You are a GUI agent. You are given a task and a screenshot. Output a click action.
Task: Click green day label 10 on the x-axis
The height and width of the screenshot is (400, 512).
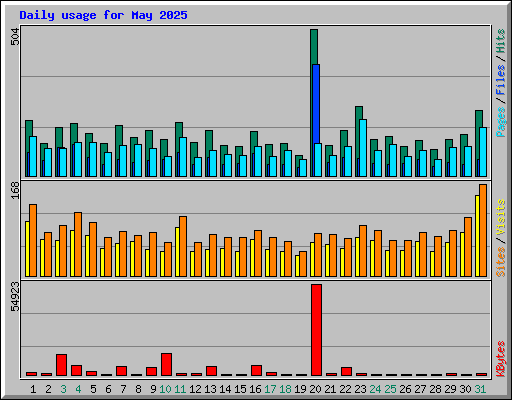pyautogui.click(x=165, y=389)
